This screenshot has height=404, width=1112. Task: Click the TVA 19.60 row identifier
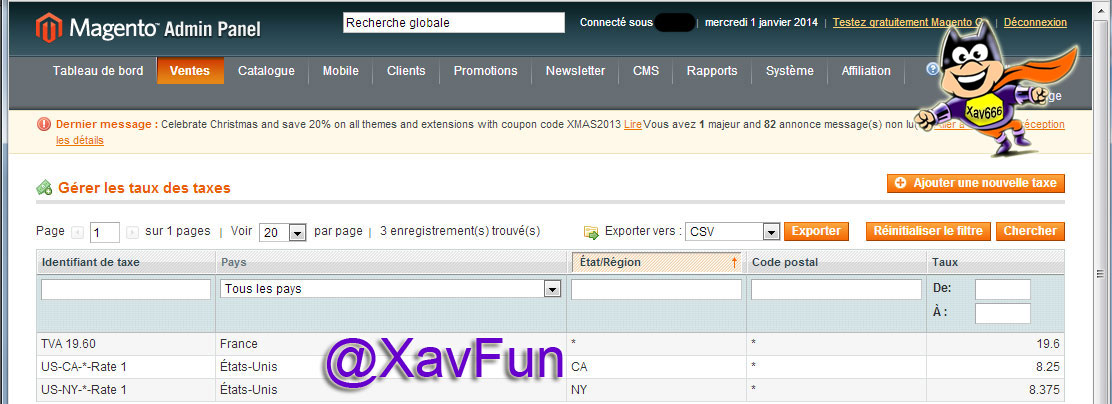(x=69, y=344)
